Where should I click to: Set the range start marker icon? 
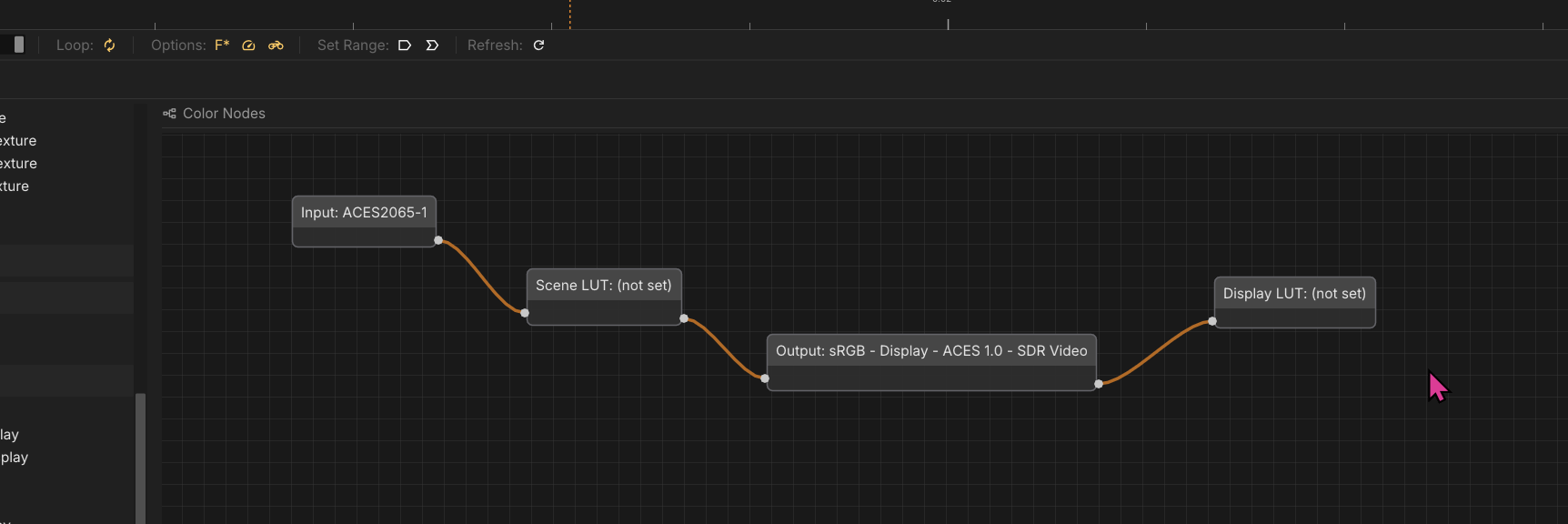[405, 45]
